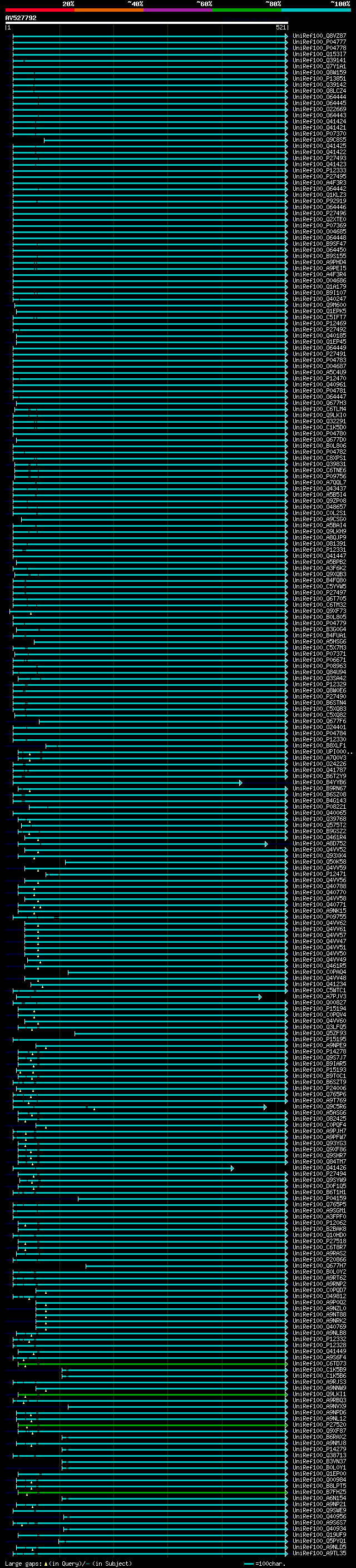Screen dimensions: 356x1568
Task: Open the UniRef100_P12333 hit label
Action: coord(319,170)
